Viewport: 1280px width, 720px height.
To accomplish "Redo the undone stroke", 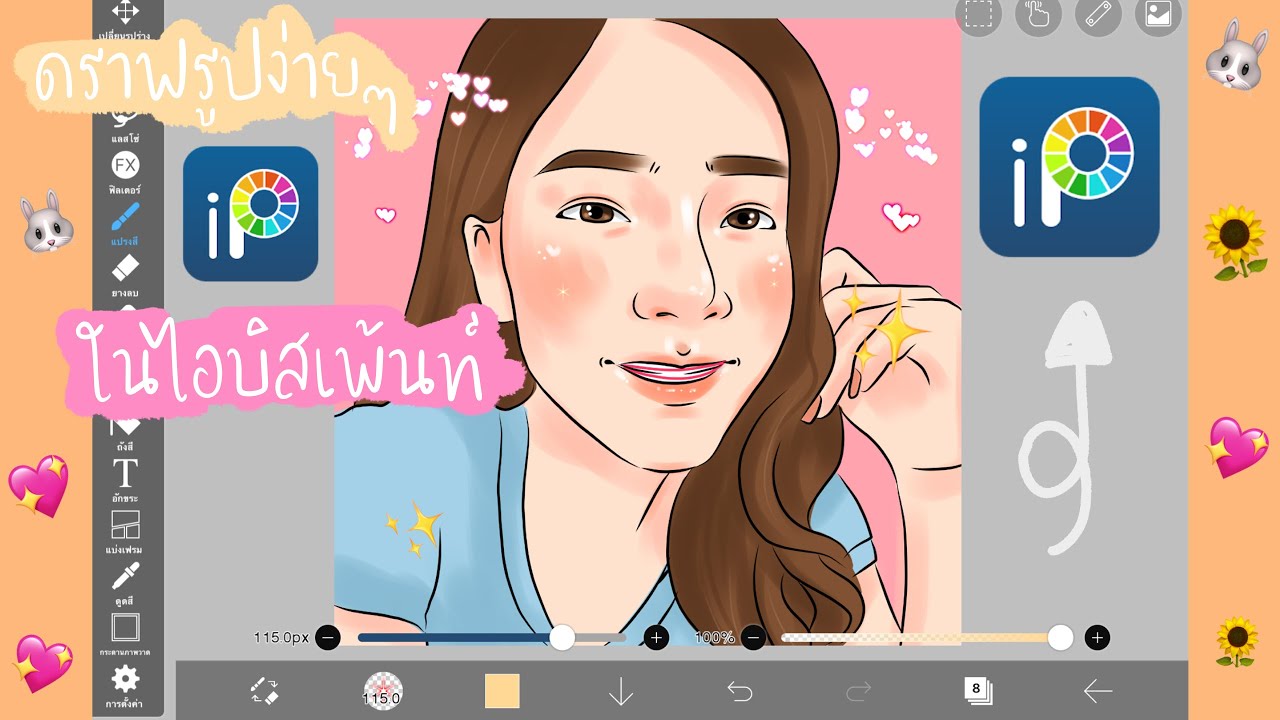I will pyautogui.click(x=859, y=691).
